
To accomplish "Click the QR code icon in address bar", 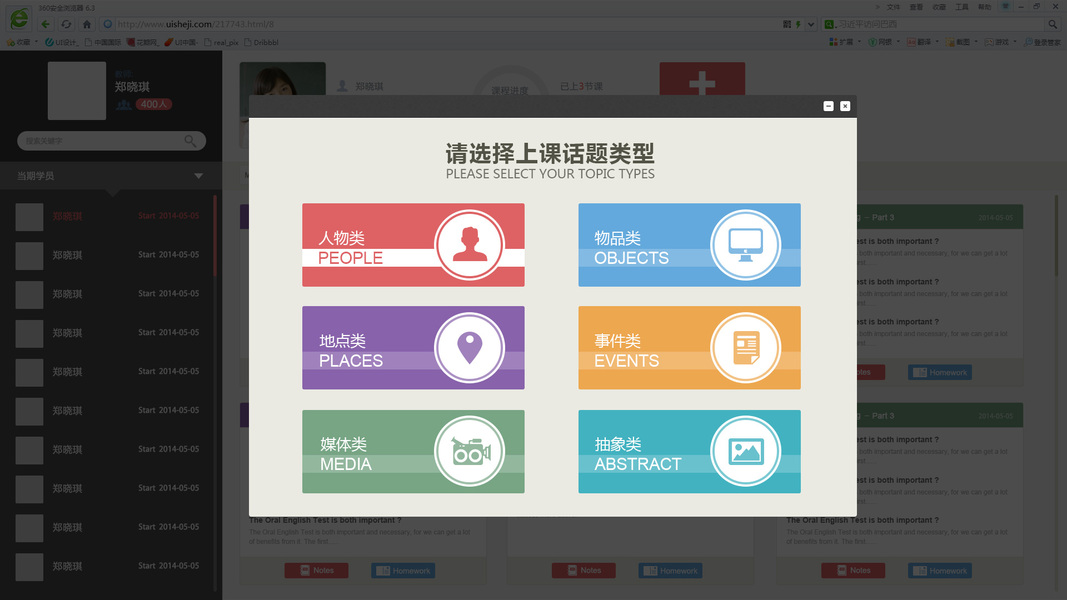I will click(787, 24).
